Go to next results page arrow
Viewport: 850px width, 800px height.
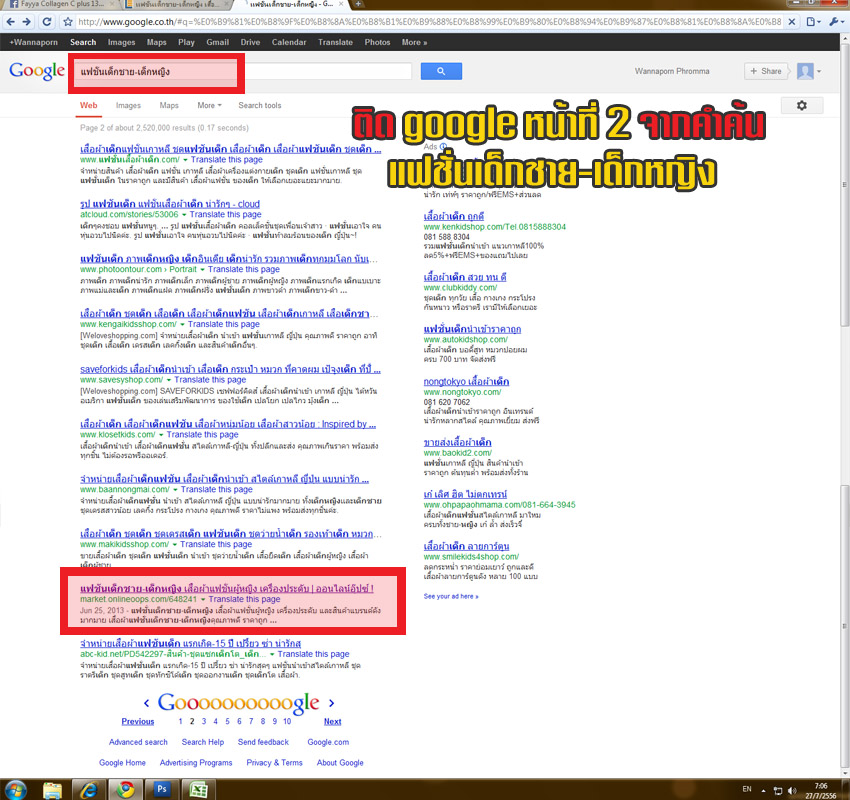pyautogui.click(x=331, y=703)
